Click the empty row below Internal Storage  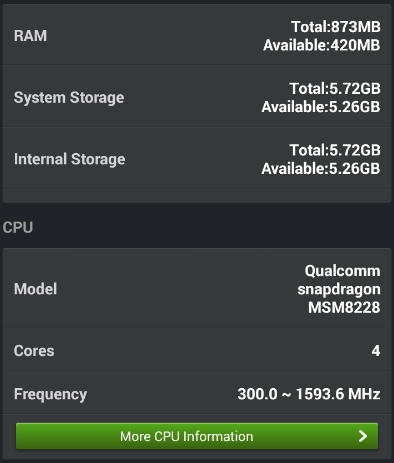tap(197, 196)
